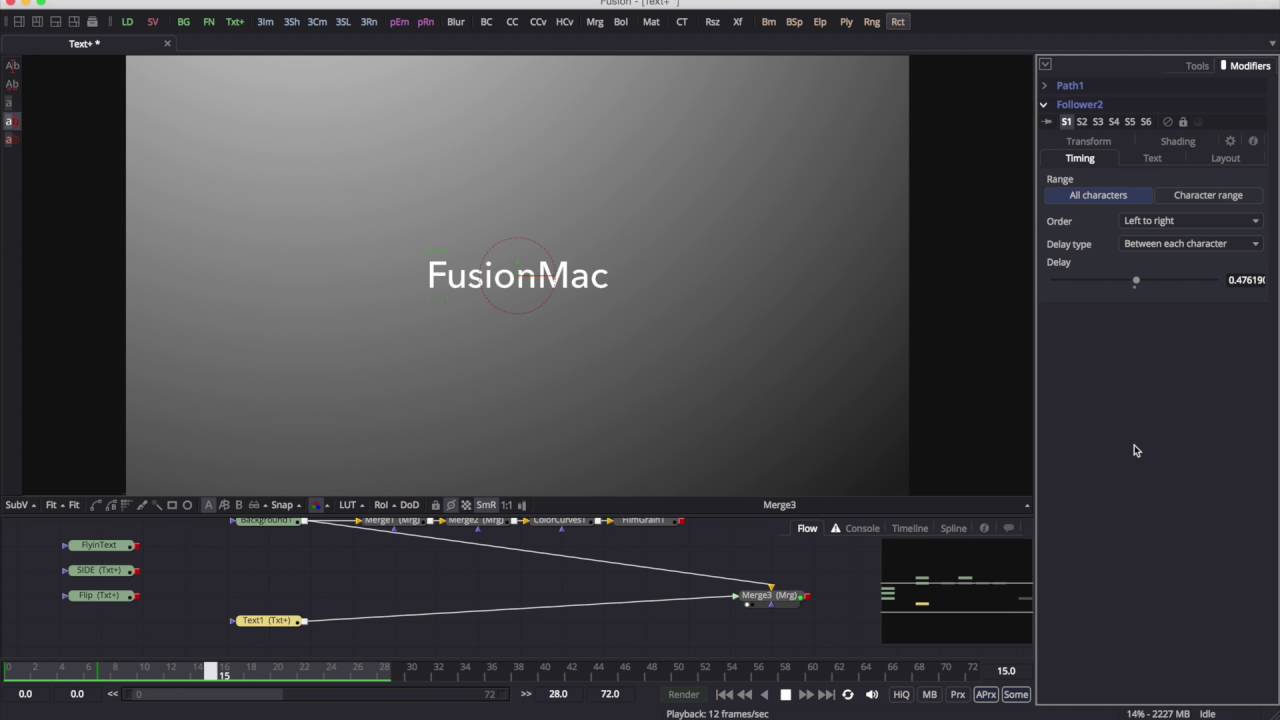Screen dimensions: 1280x720
Task: Click the Render button
Action: point(684,695)
